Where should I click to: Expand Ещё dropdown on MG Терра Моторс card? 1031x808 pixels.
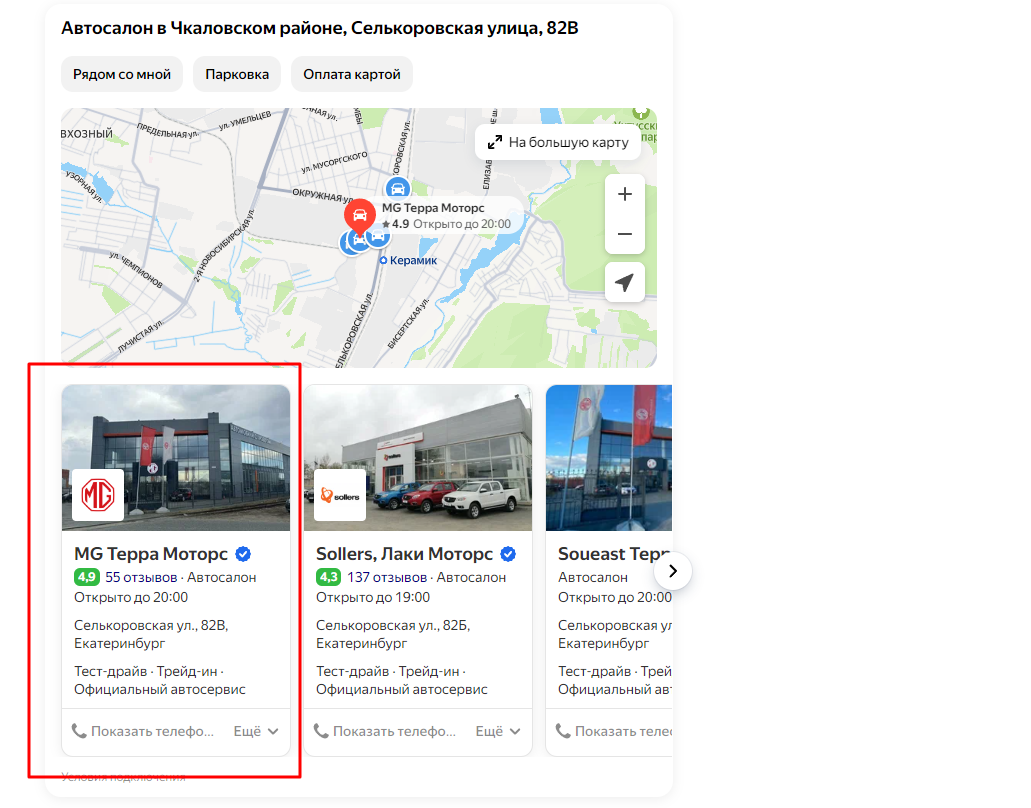[256, 731]
